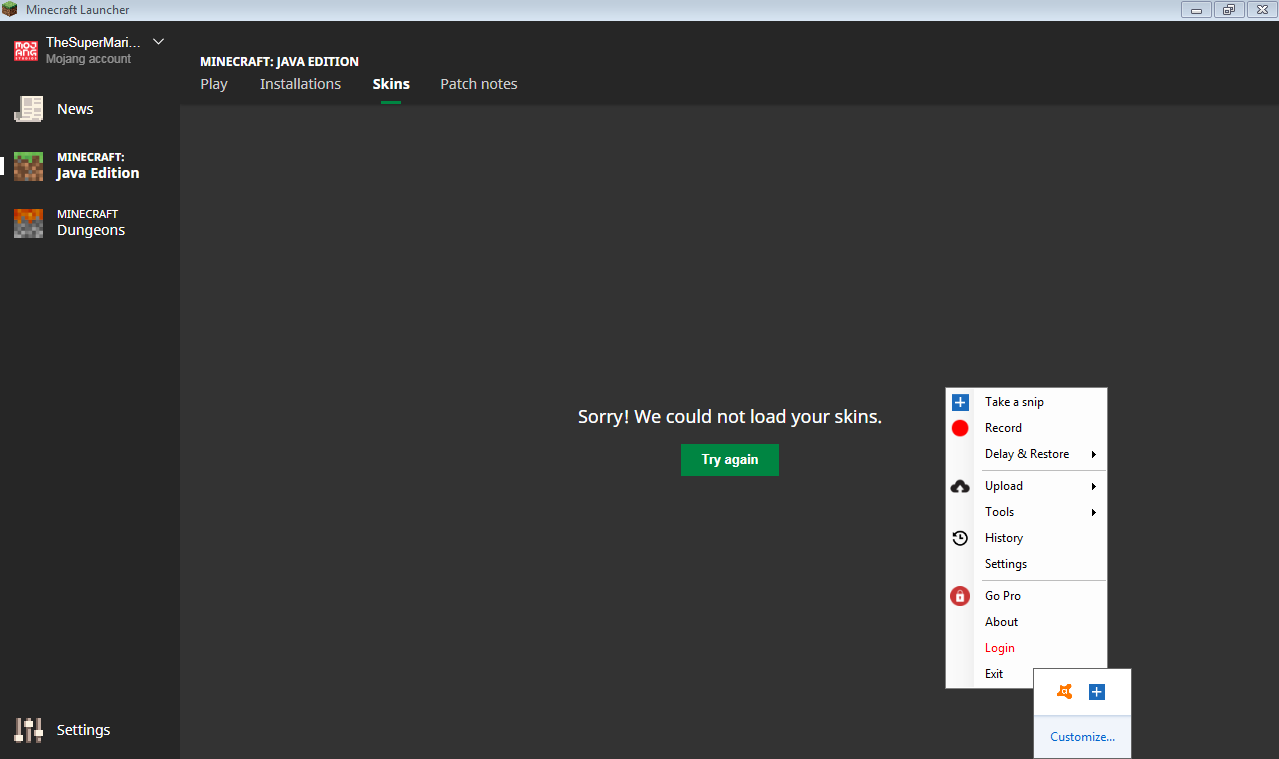Viewport: 1279px width, 759px height.
Task: Select the Minecraft Java Edition grass block icon
Action: coord(28,166)
